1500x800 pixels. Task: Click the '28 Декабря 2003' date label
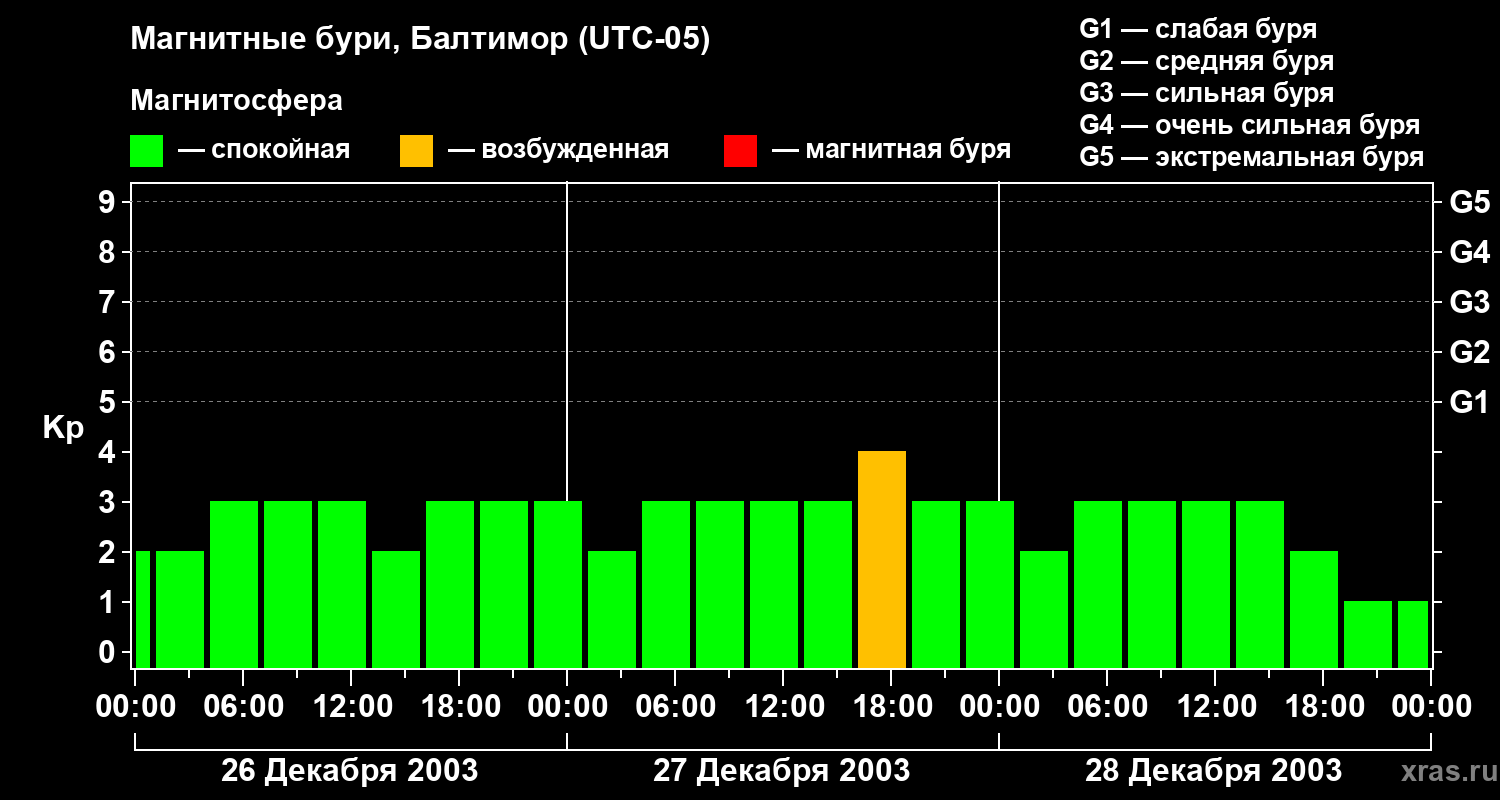[x=1213, y=771]
